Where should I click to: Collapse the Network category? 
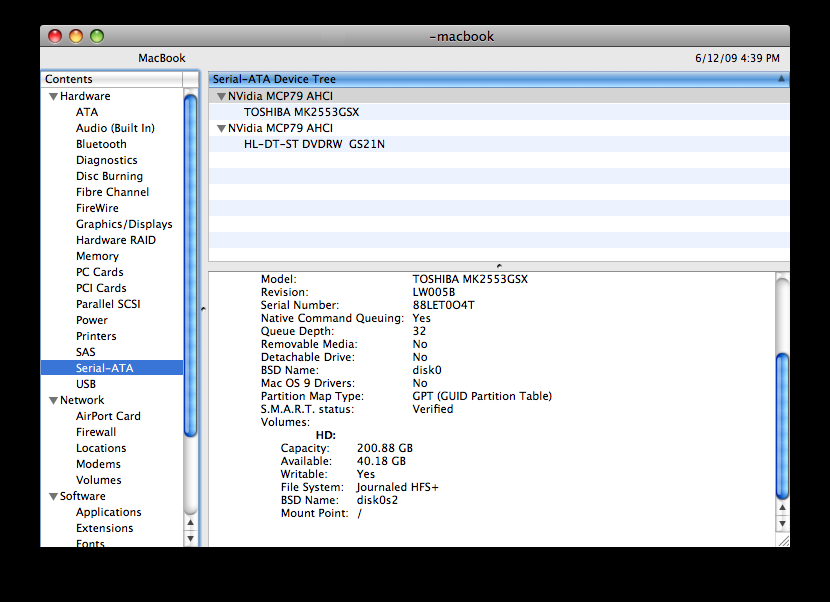point(53,400)
